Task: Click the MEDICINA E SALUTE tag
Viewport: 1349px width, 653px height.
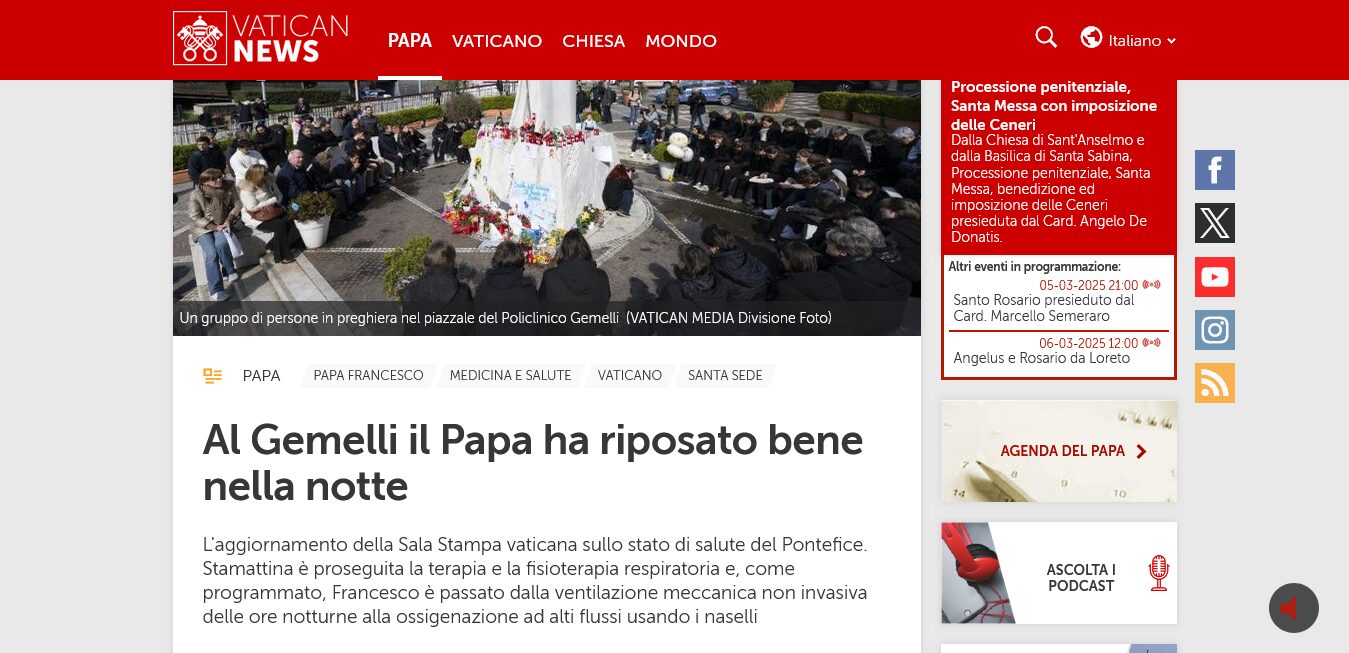Action: coord(510,376)
